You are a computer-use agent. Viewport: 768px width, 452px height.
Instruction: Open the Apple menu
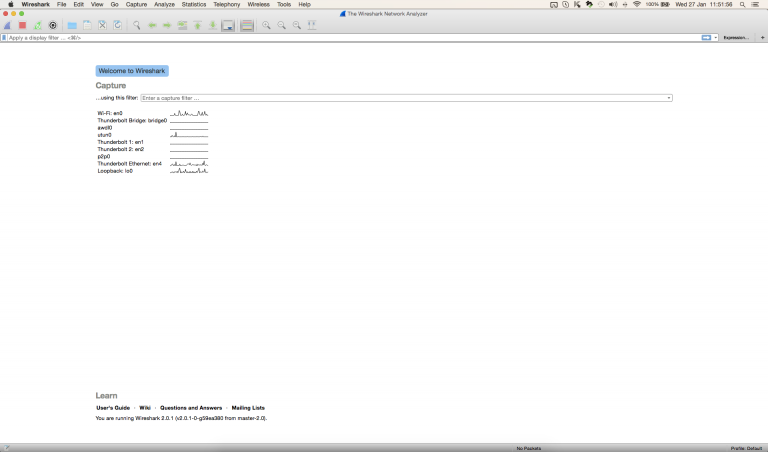(10, 4)
